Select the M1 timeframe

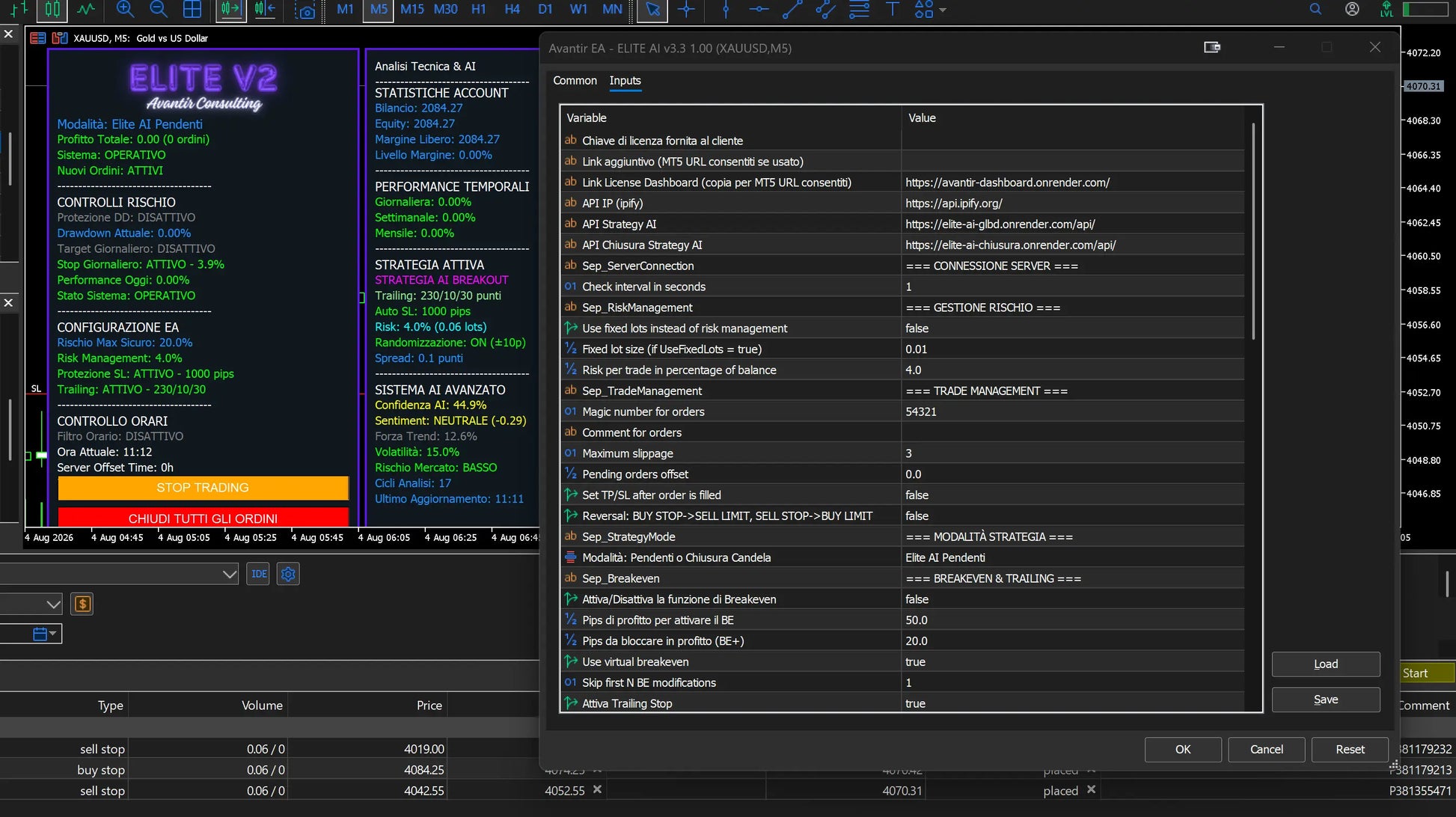click(345, 10)
